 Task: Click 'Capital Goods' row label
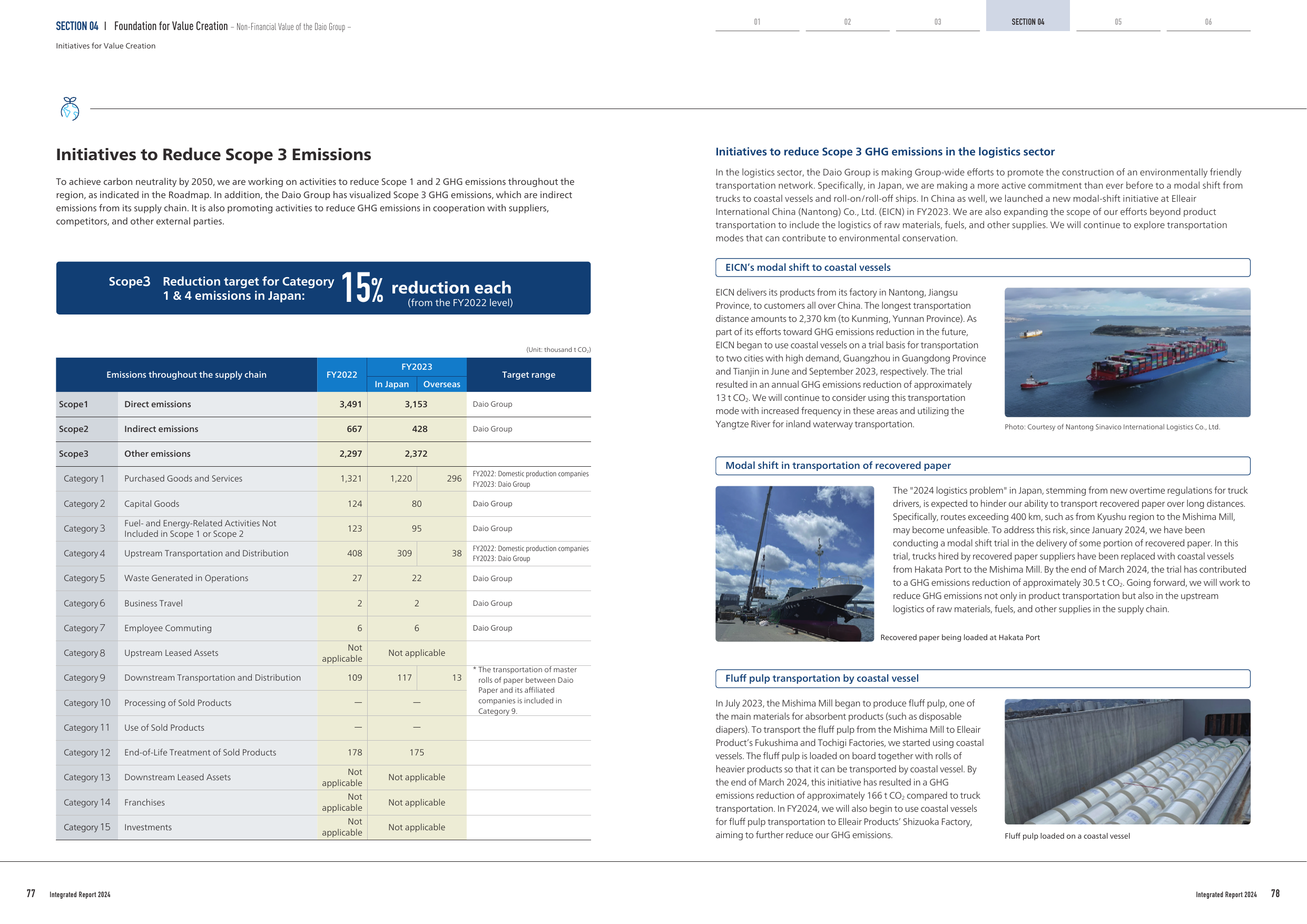coord(152,504)
